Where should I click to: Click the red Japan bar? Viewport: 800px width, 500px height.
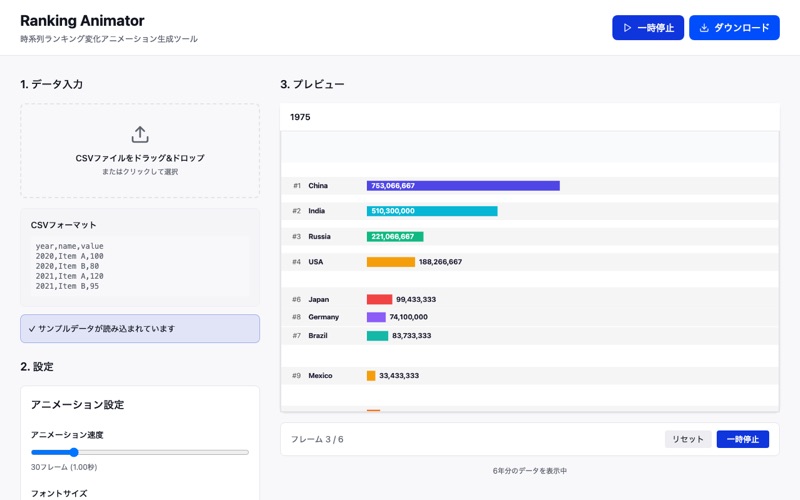coord(380,299)
